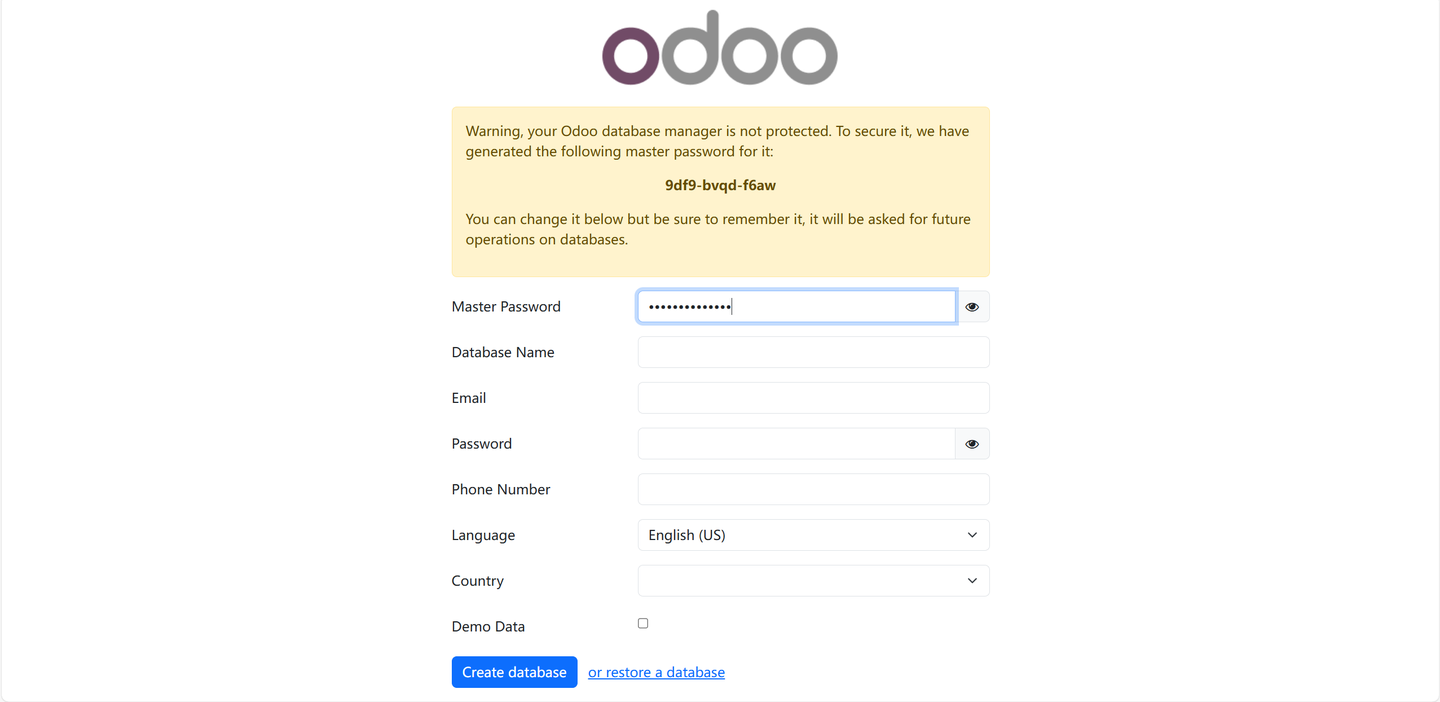Expand the Language selector chevron
Image resolution: width=1440 pixels, height=702 pixels.
point(970,534)
